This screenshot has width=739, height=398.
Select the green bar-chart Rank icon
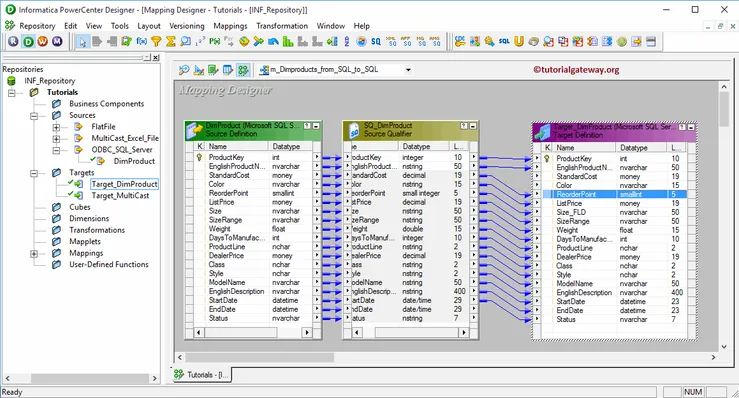(287, 41)
